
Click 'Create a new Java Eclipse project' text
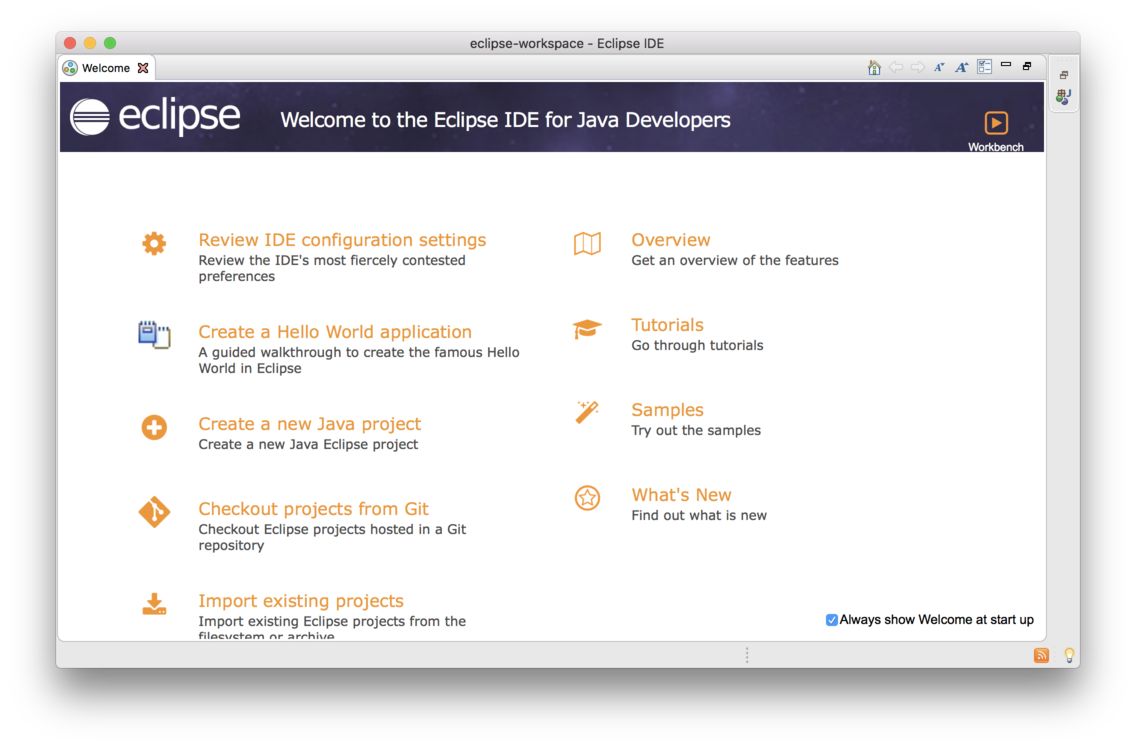pyautogui.click(x=308, y=444)
